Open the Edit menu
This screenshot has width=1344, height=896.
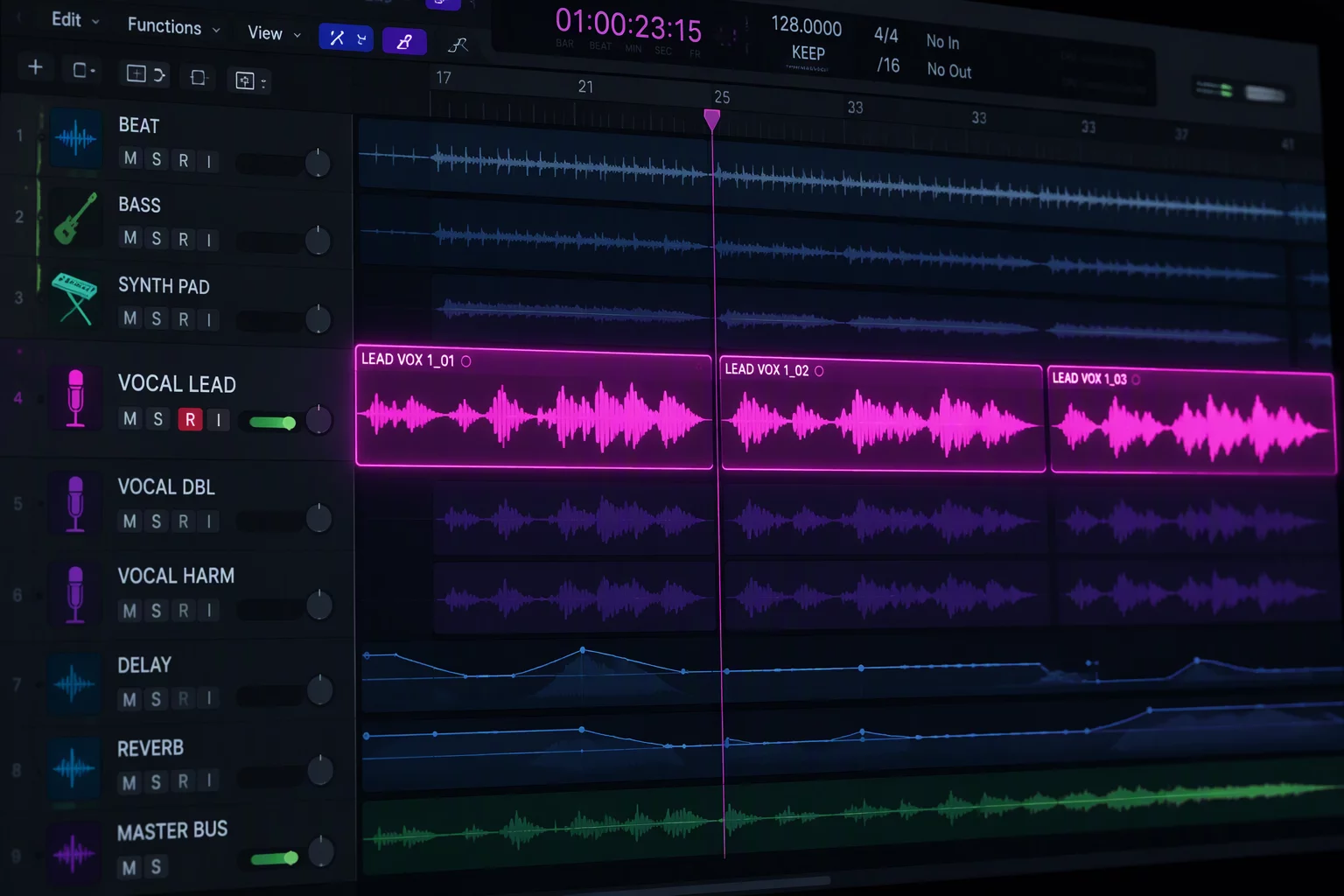(x=66, y=19)
